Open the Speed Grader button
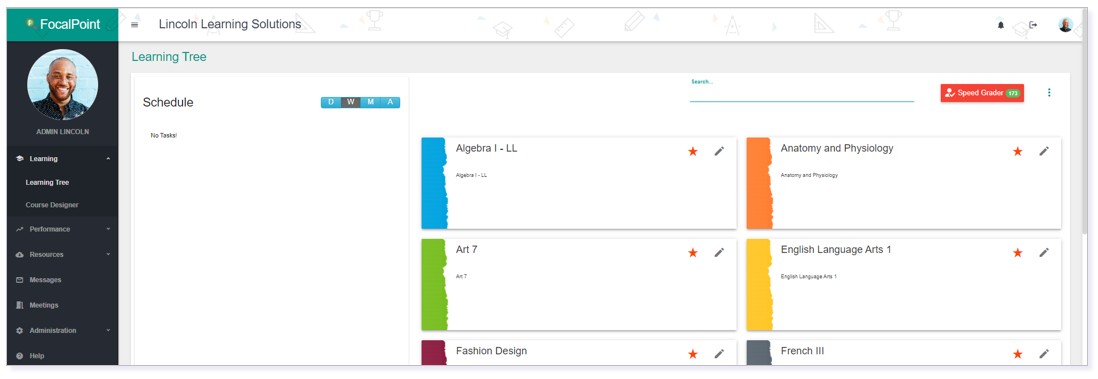1098x379 pixels. coord(982,93)
